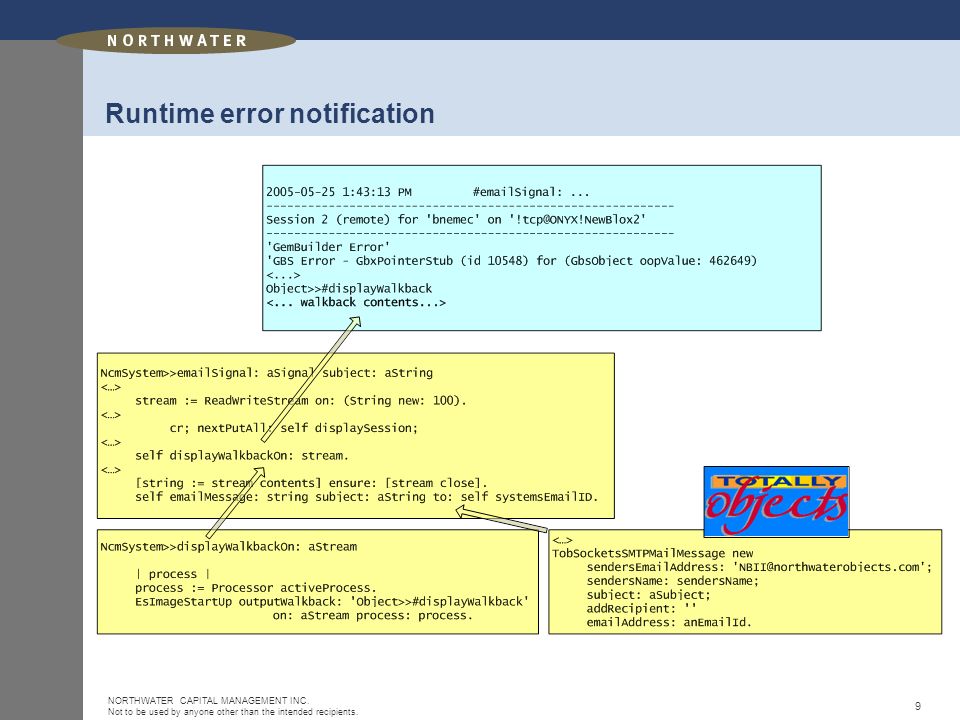This screenshot has width=960, height=720.
Task: Click 'TobSocketsSMTPMailMessage new' line
Action: (x=653, y=553)
